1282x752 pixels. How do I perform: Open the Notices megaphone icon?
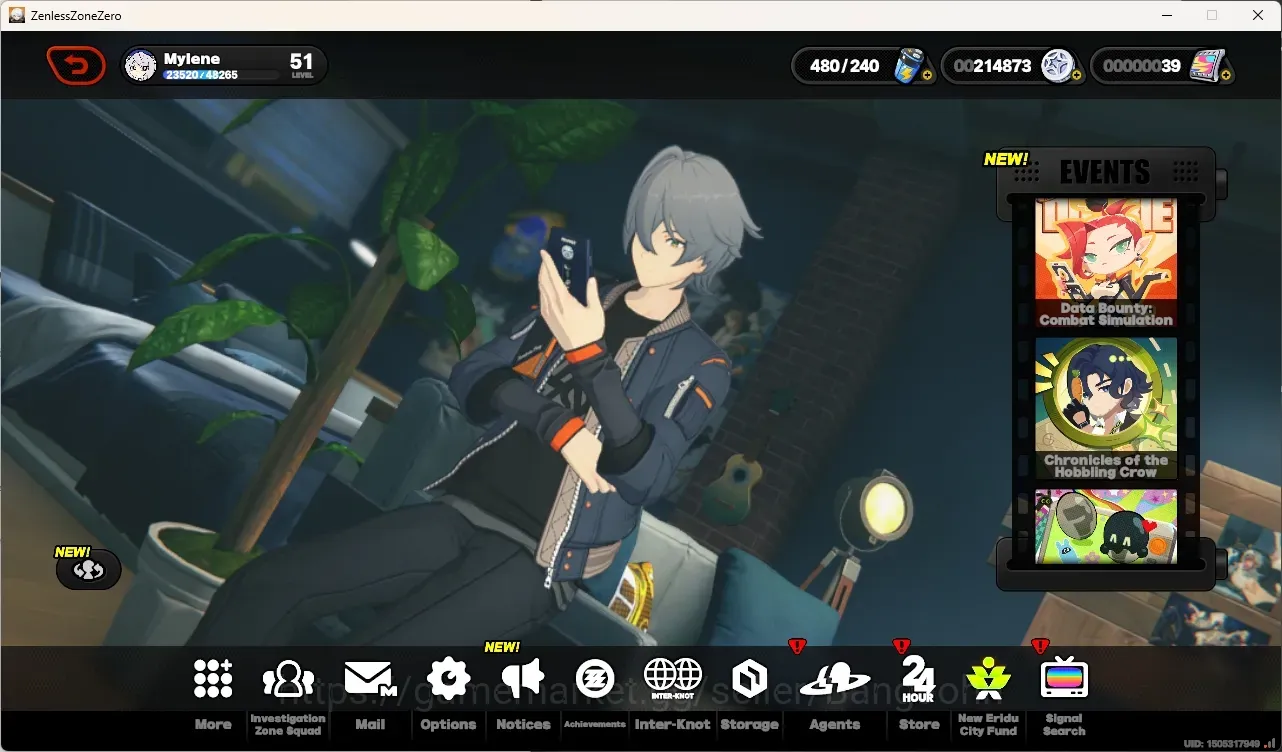[x=523, y=679]
